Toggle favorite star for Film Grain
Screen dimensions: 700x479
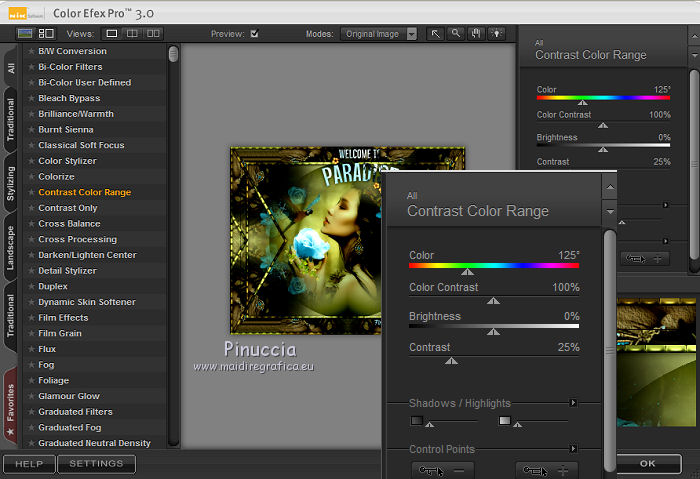(x=31, y=333)
